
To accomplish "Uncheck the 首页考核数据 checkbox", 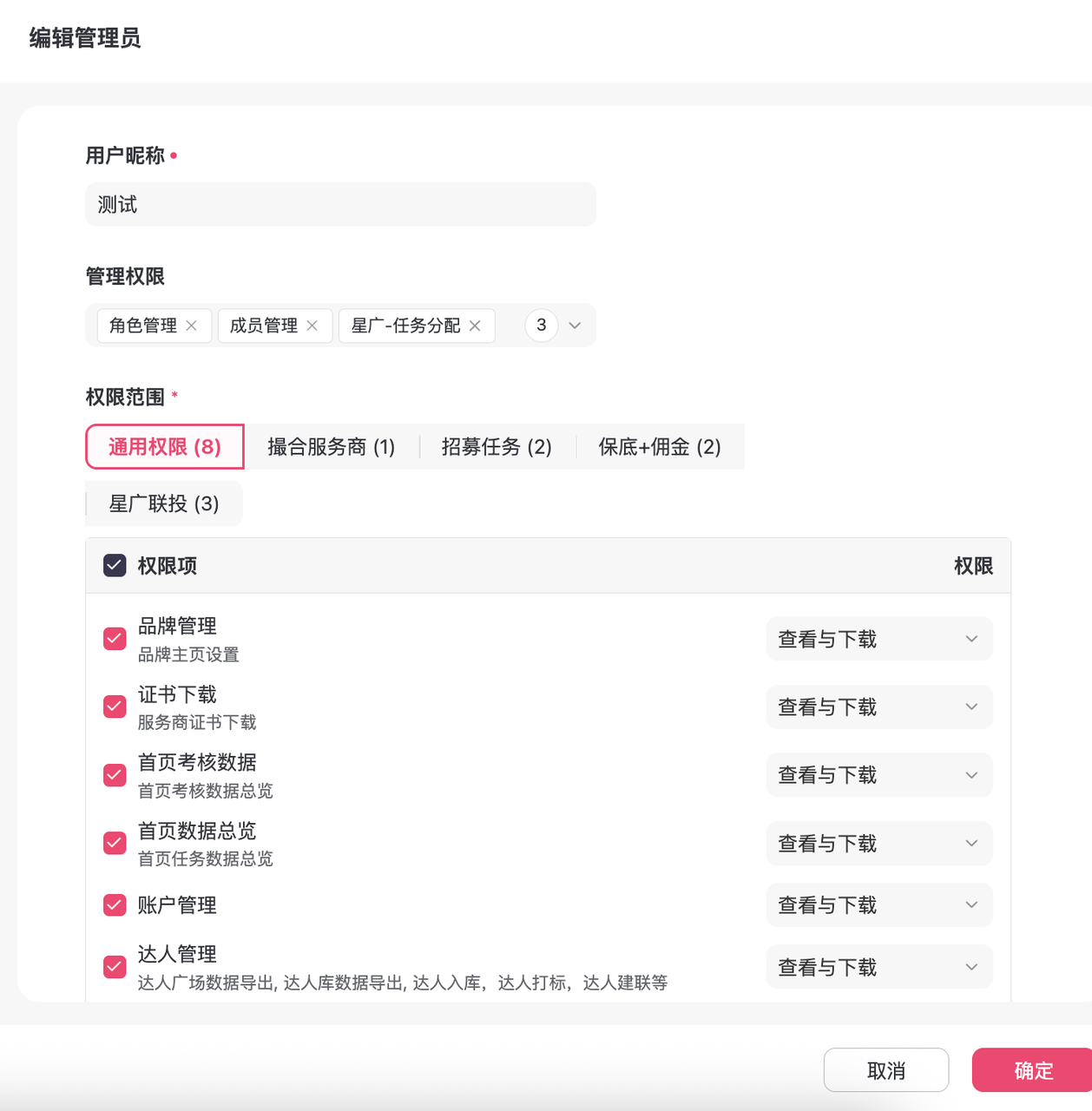I will click(115, 775).
